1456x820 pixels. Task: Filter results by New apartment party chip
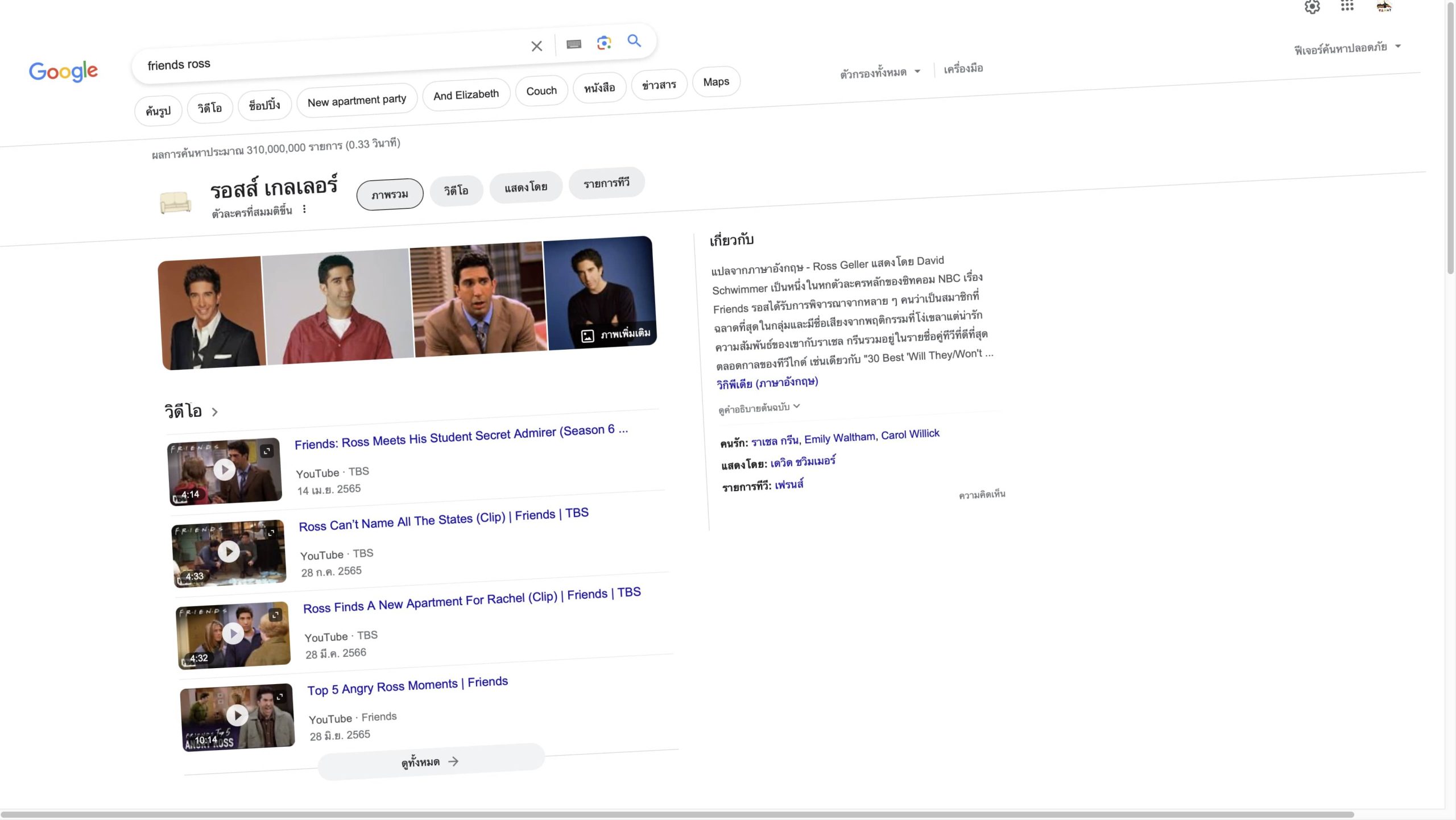[357, 101]
